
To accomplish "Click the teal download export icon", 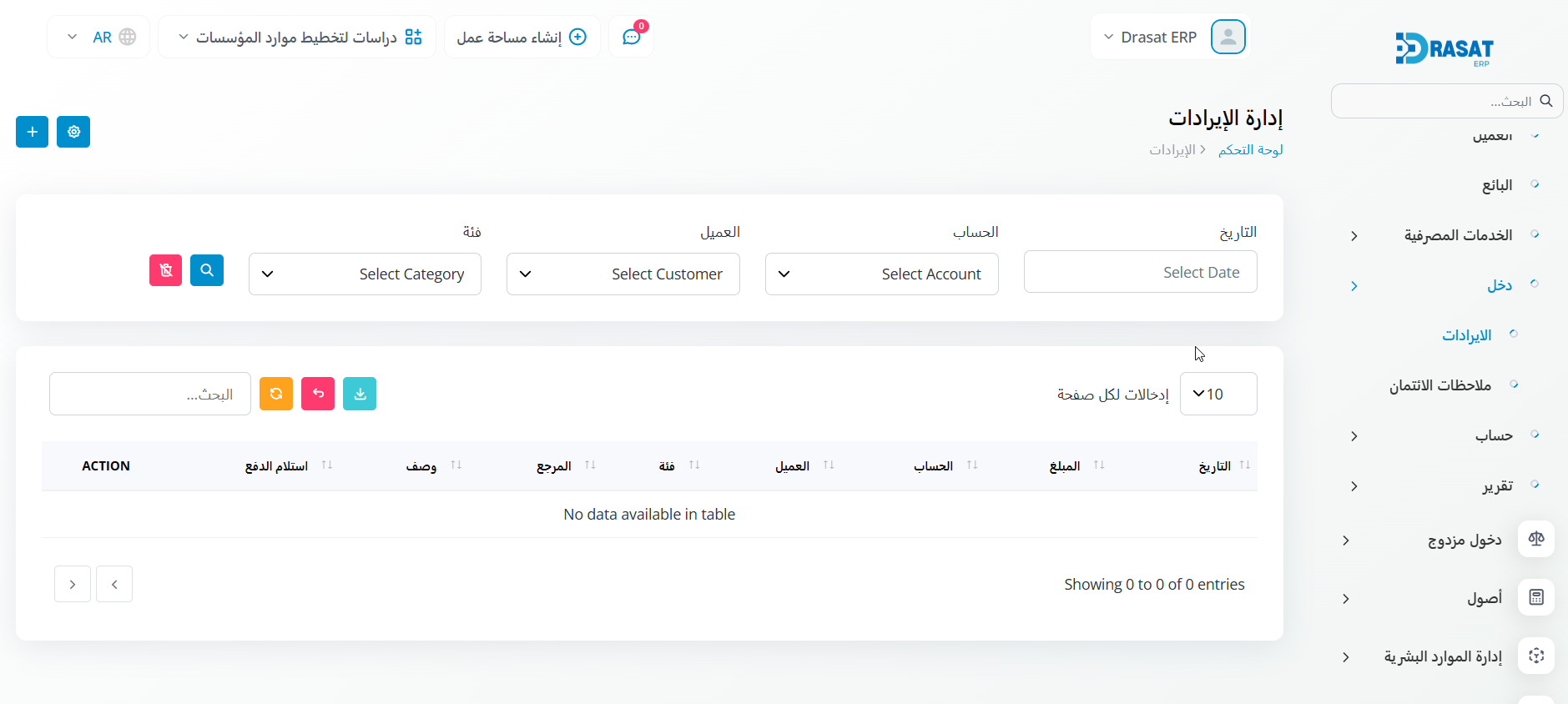I will (360, 394).
